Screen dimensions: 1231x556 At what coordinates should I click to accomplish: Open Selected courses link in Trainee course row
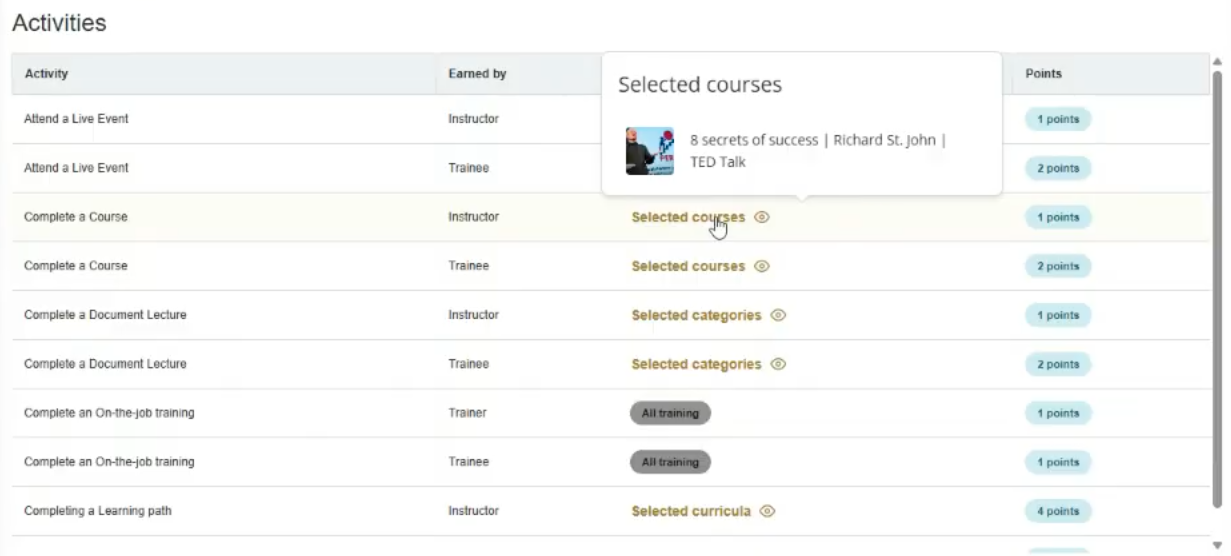688,266
